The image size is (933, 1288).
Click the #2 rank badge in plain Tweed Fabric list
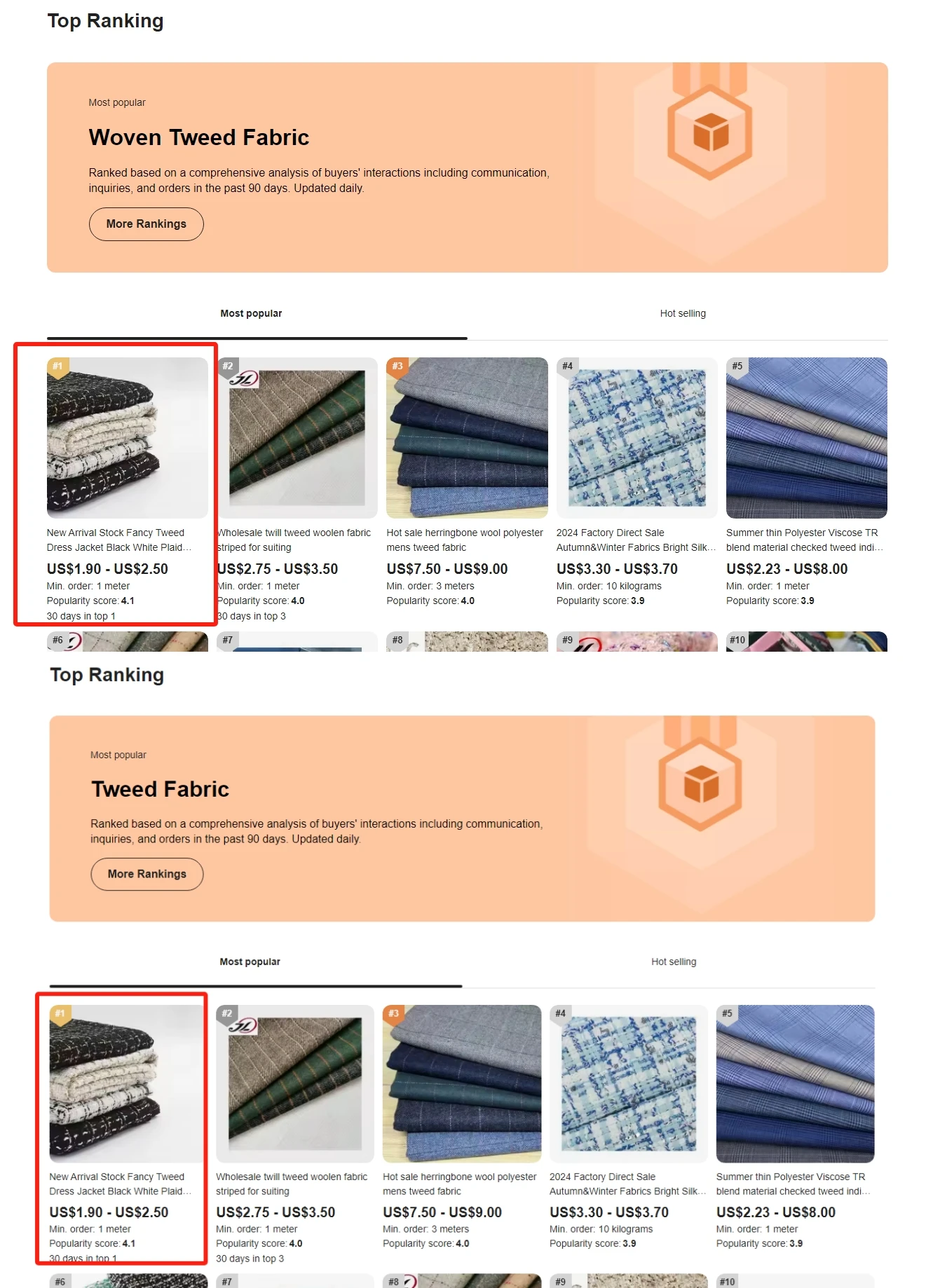227,1014
